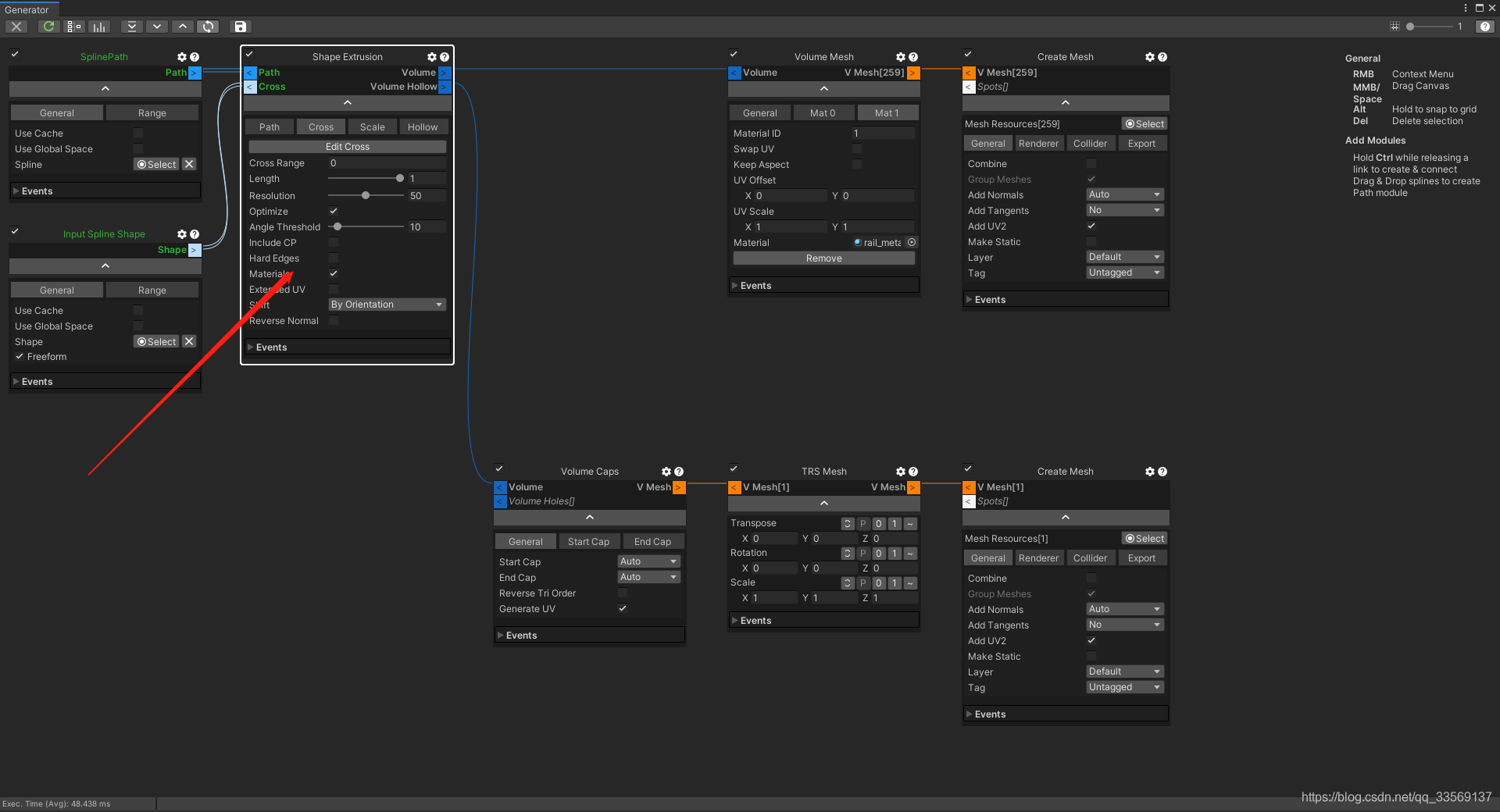Collapse the Volume Mesh module with its chevron bar
The image size is (1500, 812).
823,88
